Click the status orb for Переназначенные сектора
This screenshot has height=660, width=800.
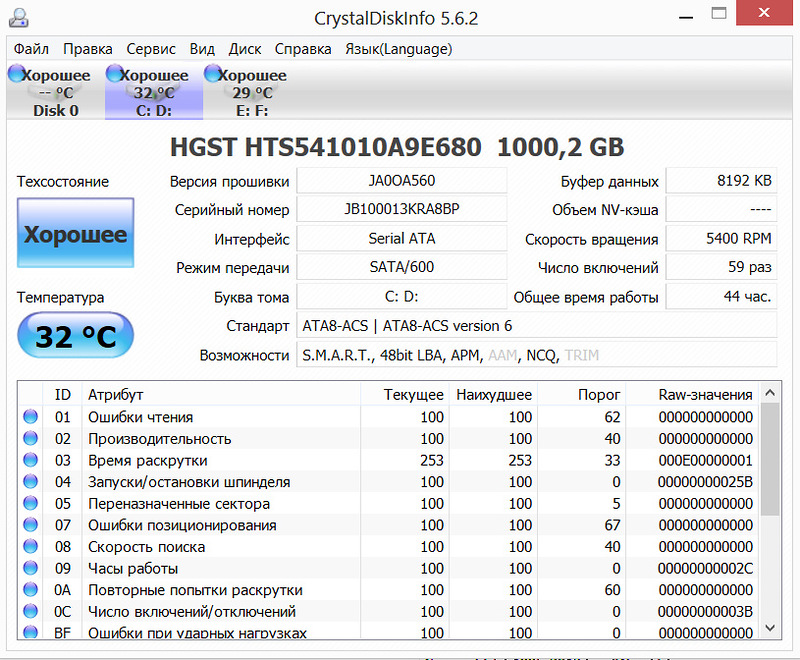pos(31,503)
